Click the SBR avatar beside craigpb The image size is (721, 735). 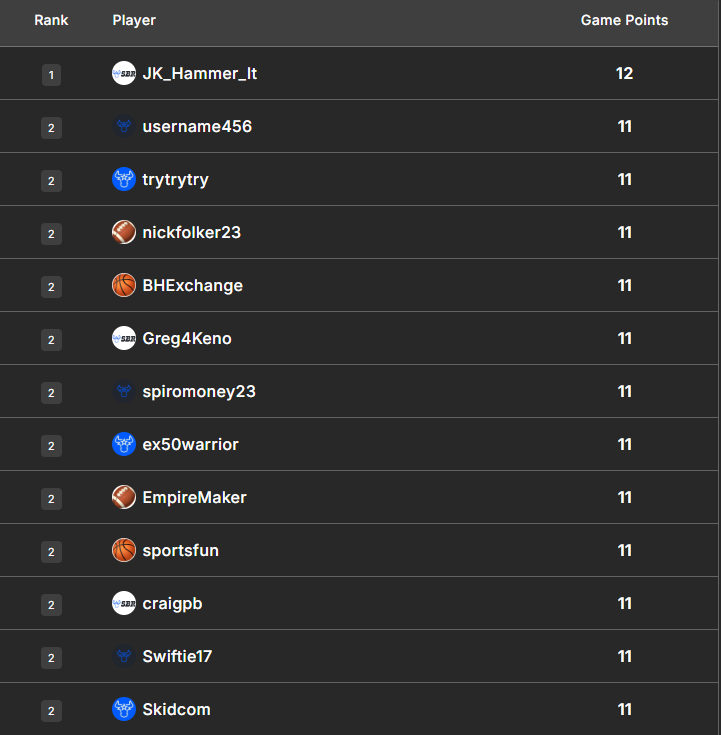click(x=124, y=604)
